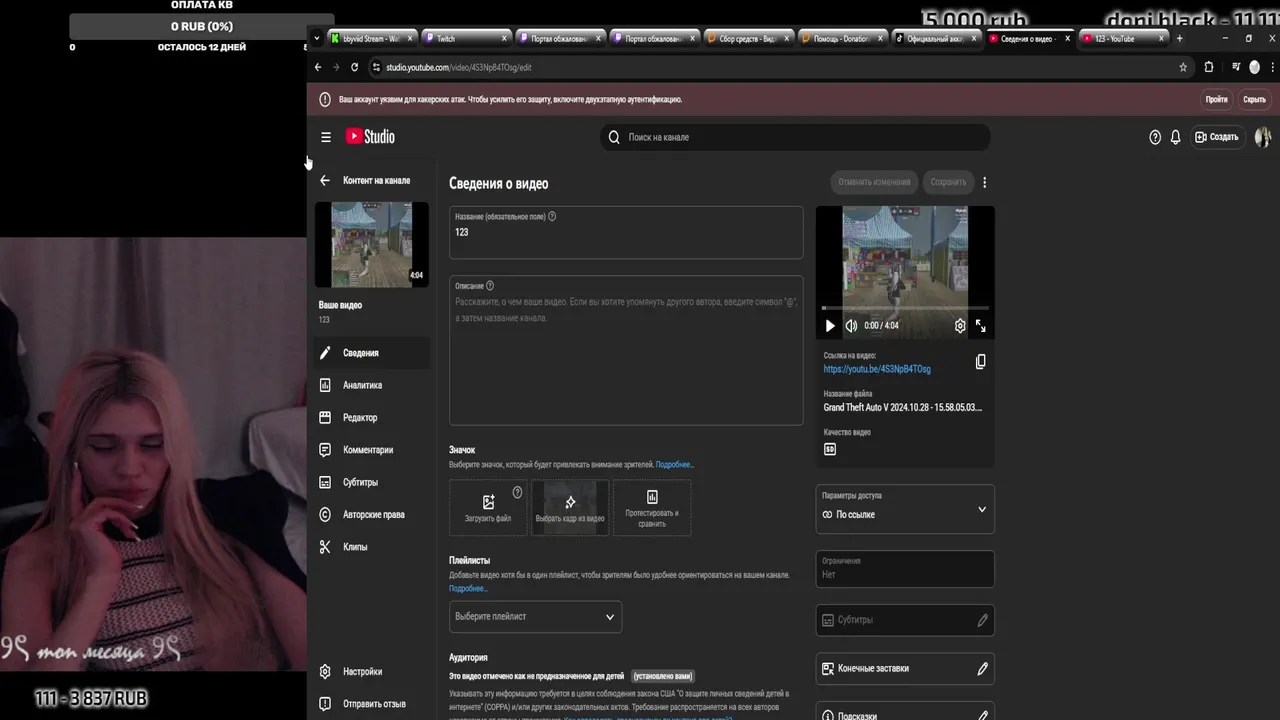Open the notifications bell
The height and width of the screenshot is (720, 1280).
[1176, 137]
